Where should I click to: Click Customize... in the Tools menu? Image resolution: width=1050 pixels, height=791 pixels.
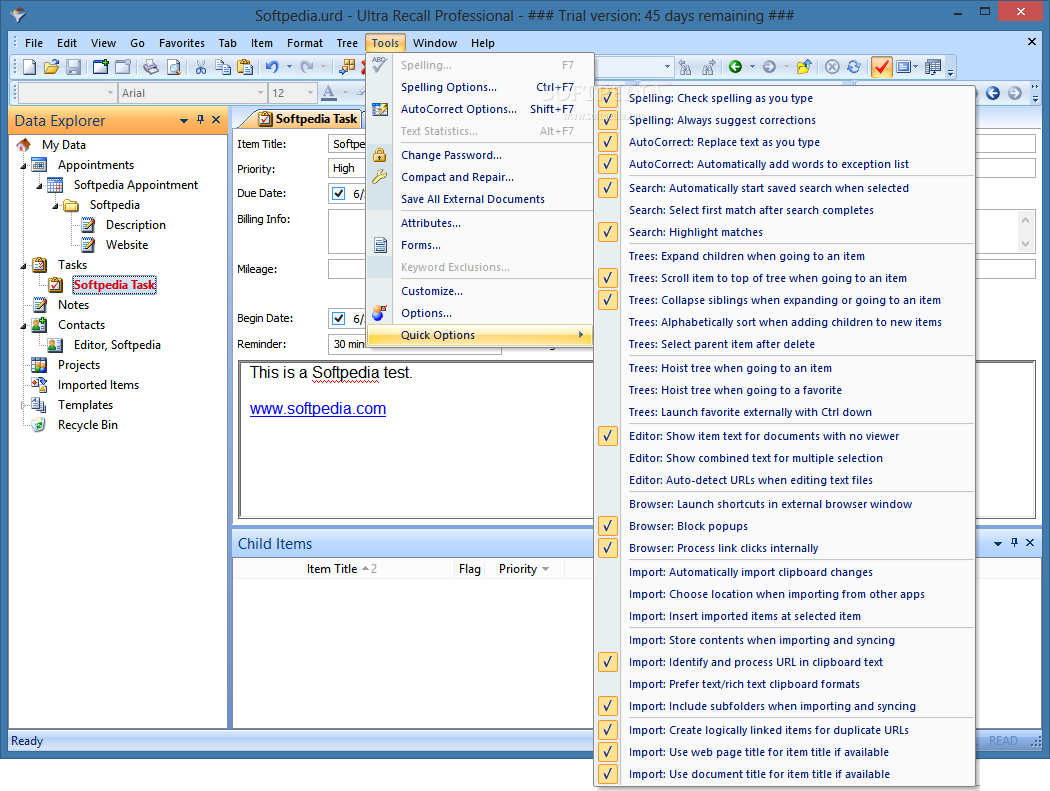pos(479,291)
